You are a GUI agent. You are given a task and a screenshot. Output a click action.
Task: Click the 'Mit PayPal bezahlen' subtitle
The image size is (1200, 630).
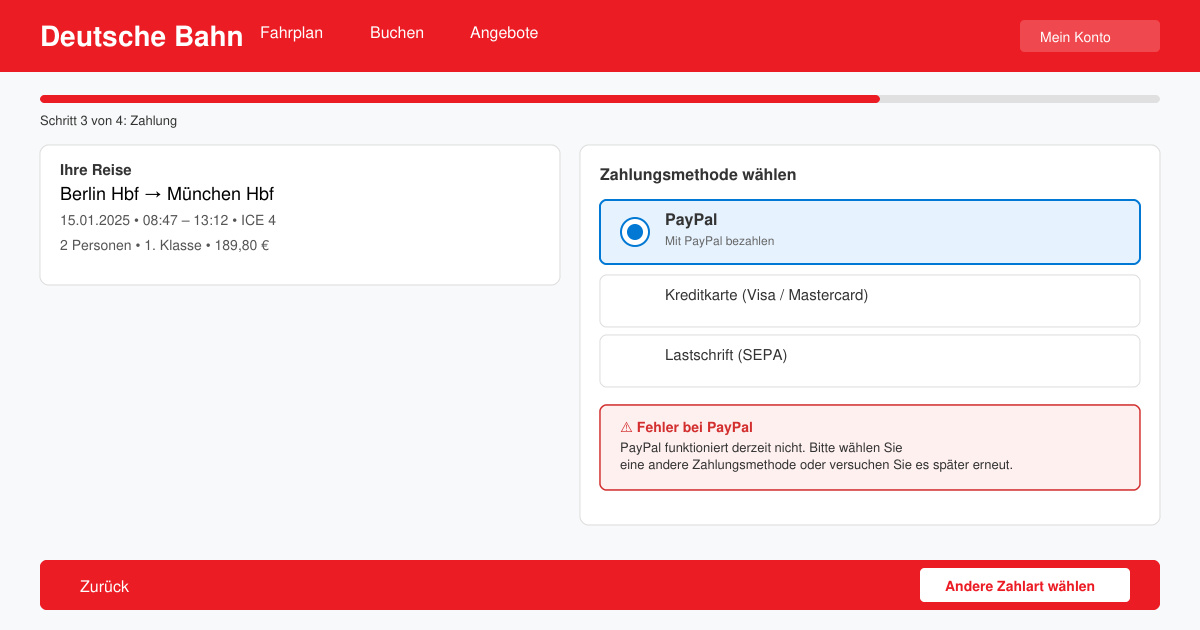tap(719, 241)
